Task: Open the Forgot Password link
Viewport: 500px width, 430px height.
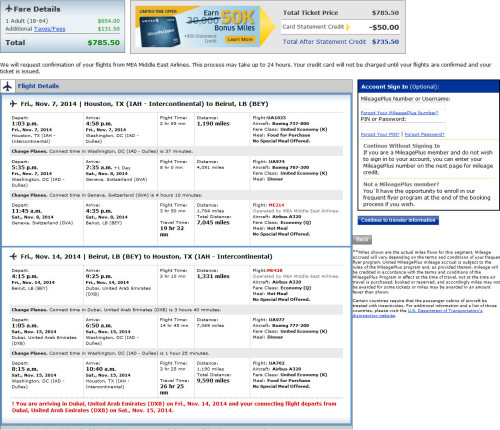Action: 424,134
